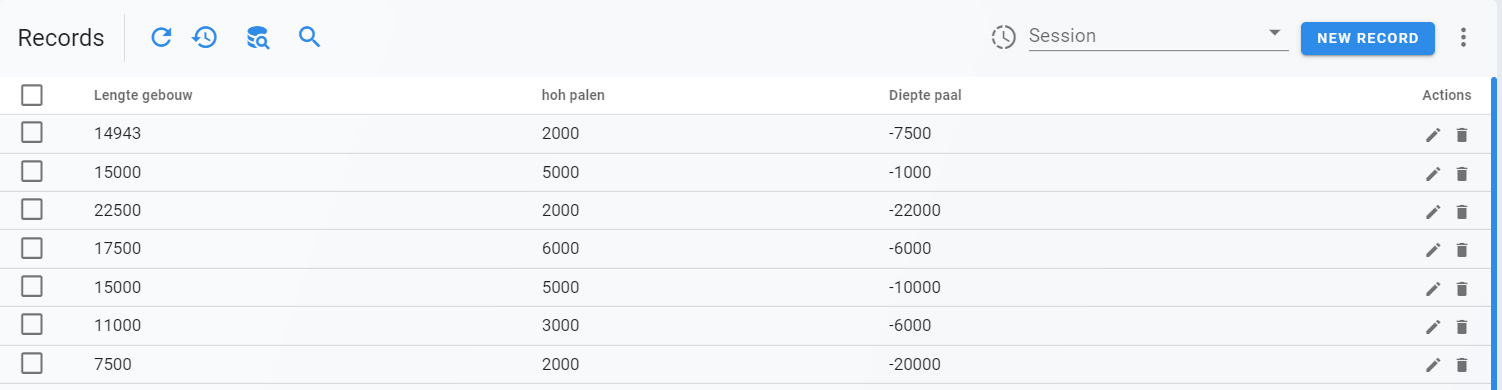Click the NEW RECORD button
The image size is (1502, 390).
click(x=1367, y=38)
